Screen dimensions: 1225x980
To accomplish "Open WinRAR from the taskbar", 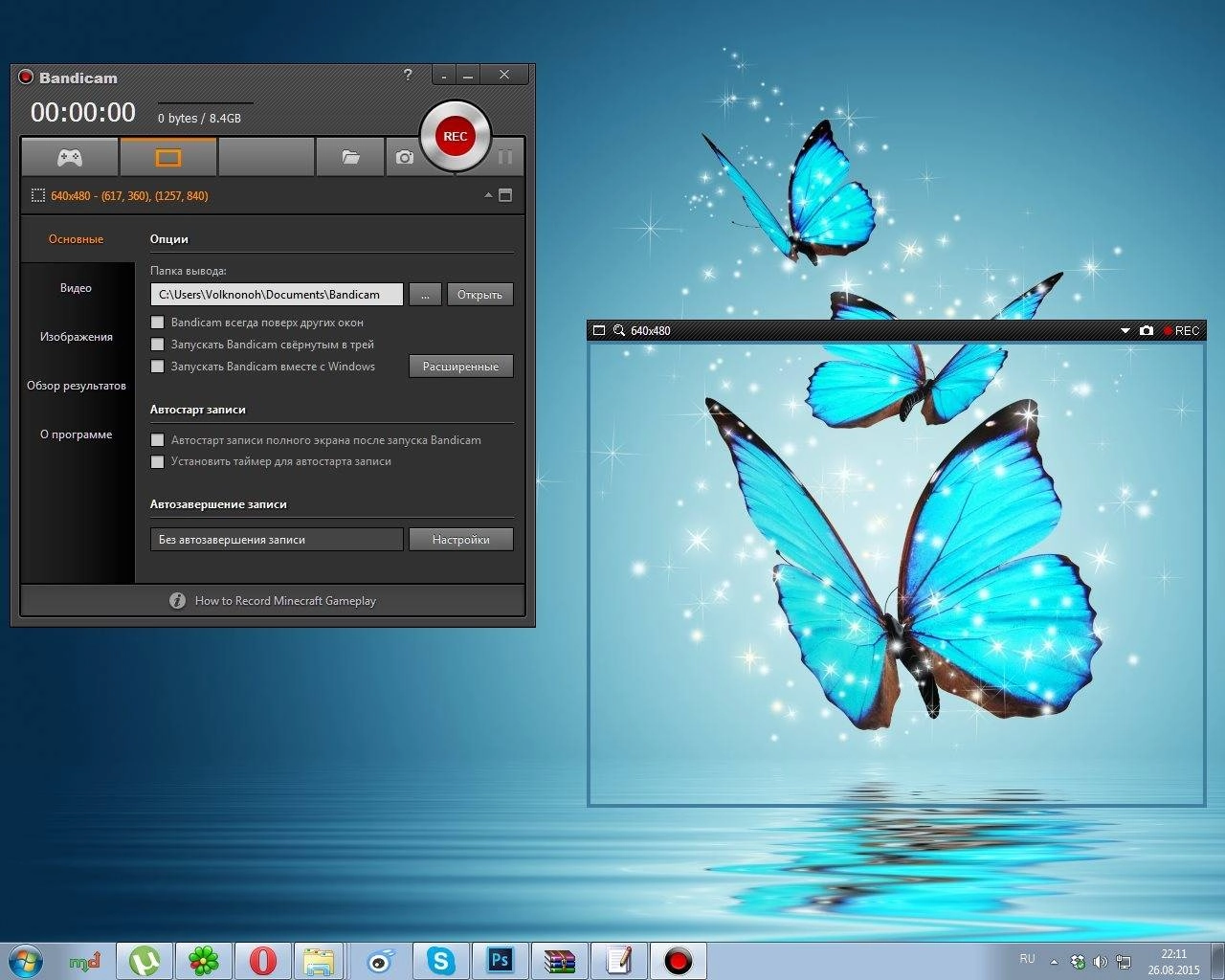I will pyautogui.click(x=559, y=961).
